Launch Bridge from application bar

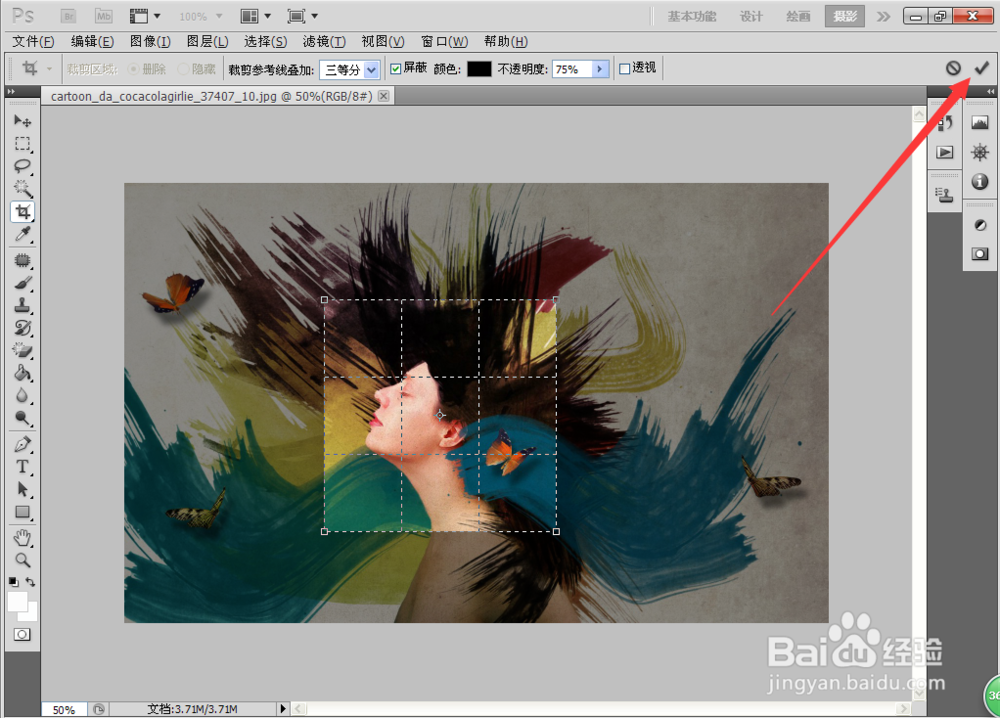coord(68,16)
